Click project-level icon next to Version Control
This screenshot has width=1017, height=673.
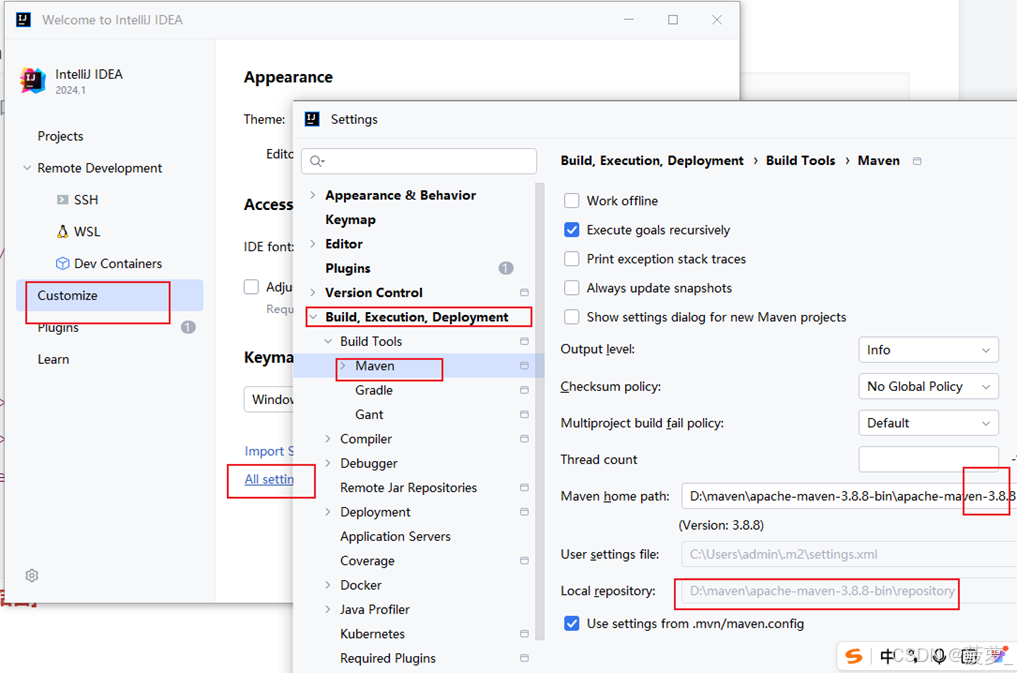524,292
